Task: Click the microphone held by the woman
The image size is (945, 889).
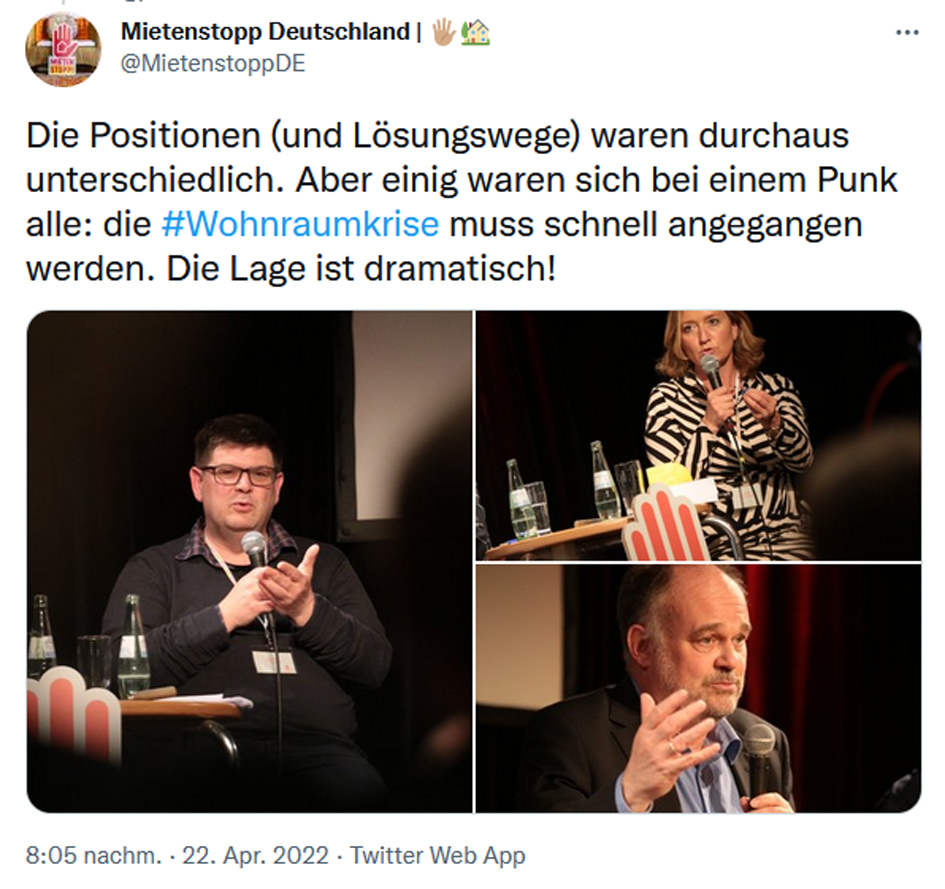Action: [x=711, y=370]
